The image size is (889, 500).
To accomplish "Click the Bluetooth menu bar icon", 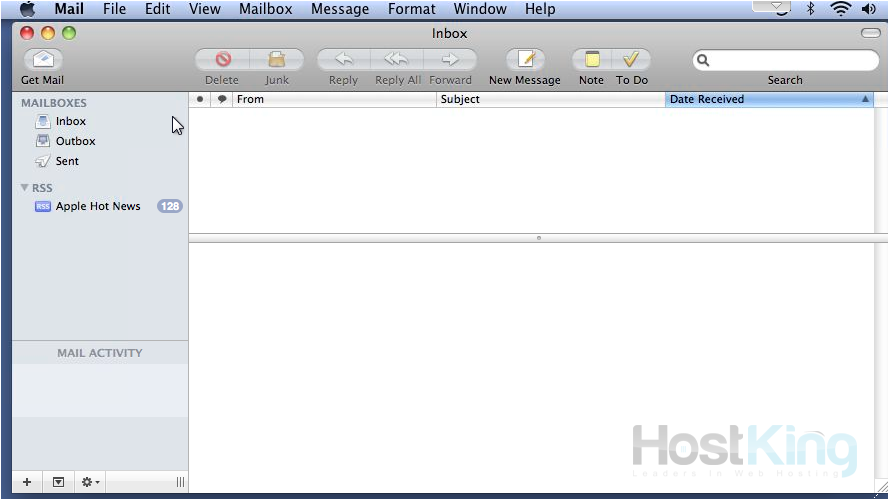I will 811,9.
